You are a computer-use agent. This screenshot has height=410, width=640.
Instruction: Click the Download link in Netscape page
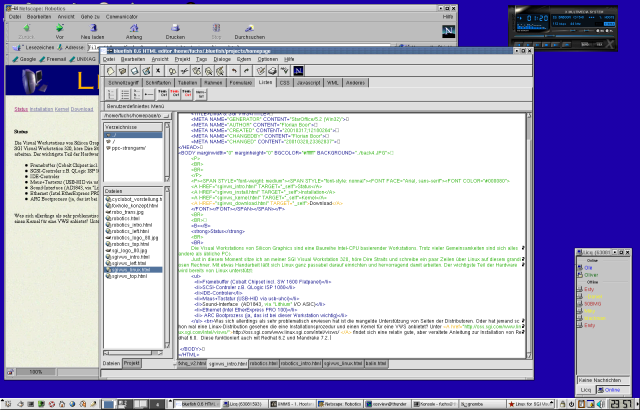(82, 109)
